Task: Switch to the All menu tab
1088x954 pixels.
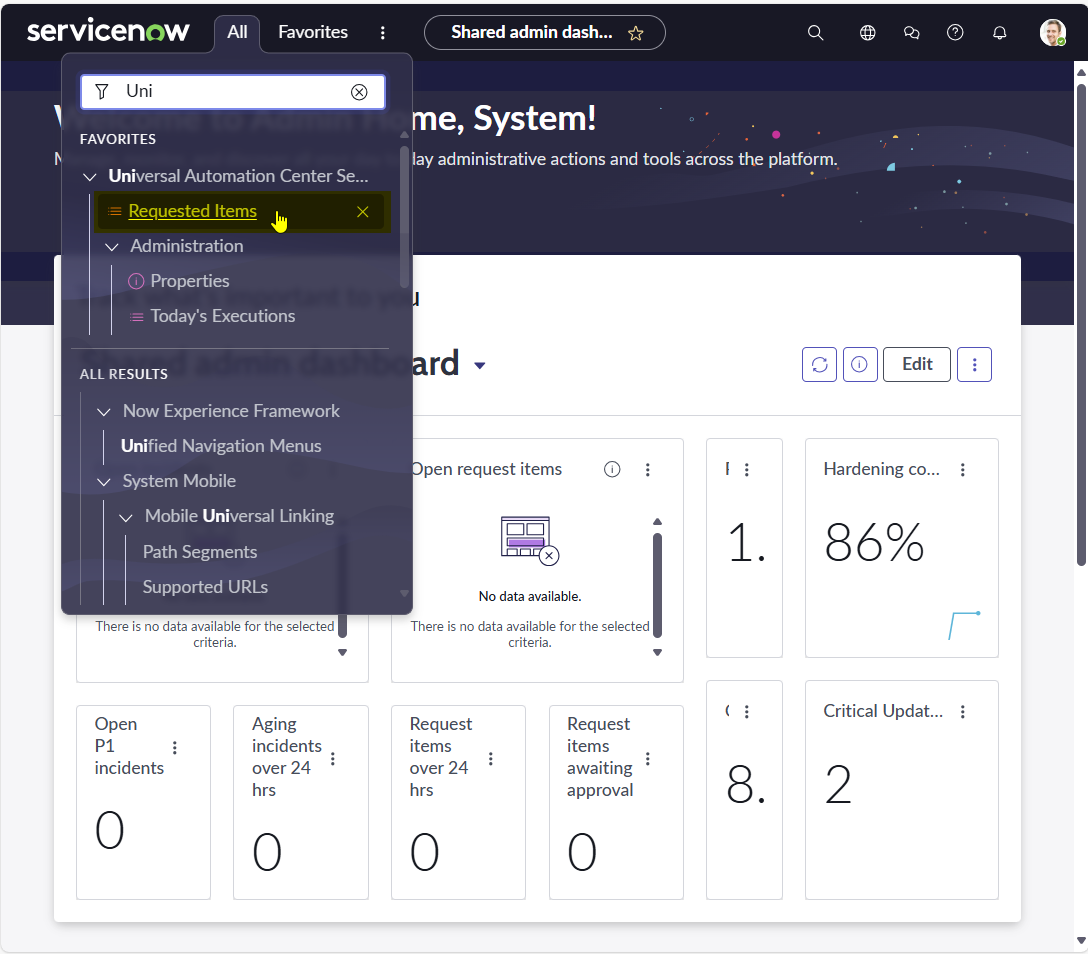Action: 237,33
